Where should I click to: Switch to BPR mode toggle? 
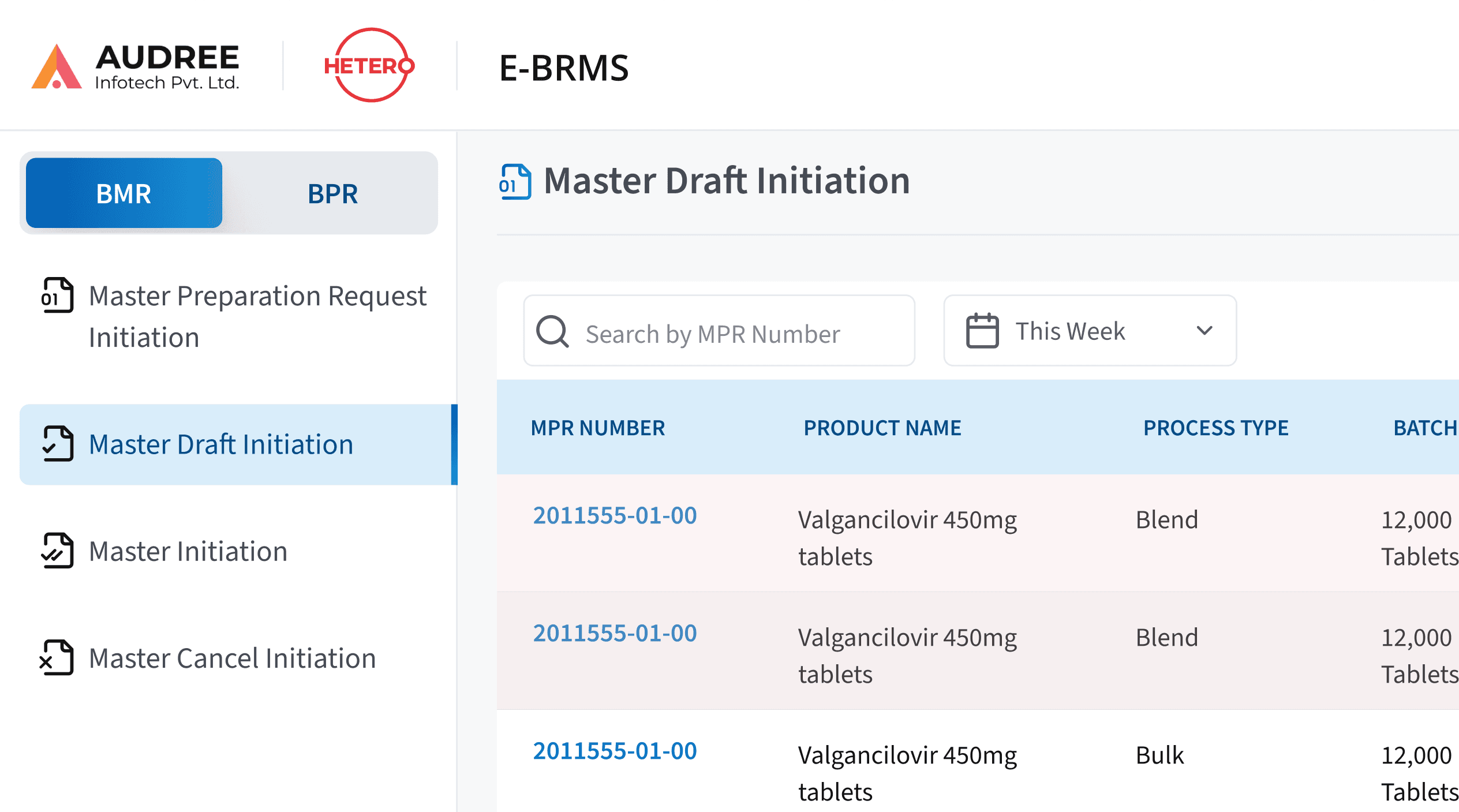[x=332, y=193]
